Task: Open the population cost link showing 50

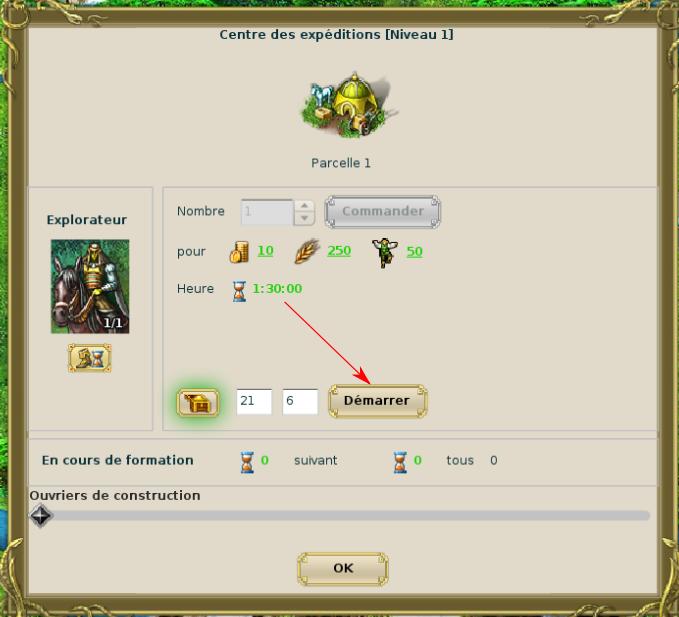Action: (x=414, y=252)
